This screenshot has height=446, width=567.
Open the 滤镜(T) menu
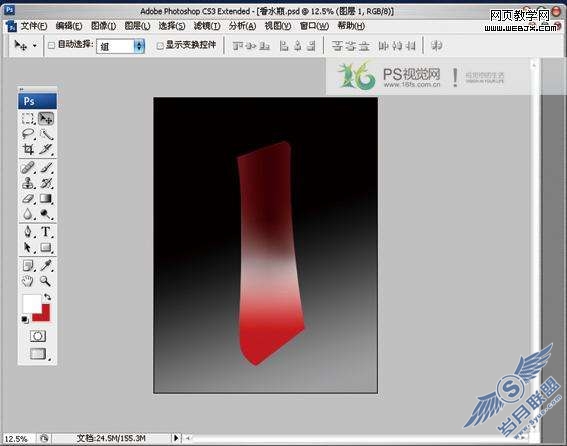pos(207,26)
